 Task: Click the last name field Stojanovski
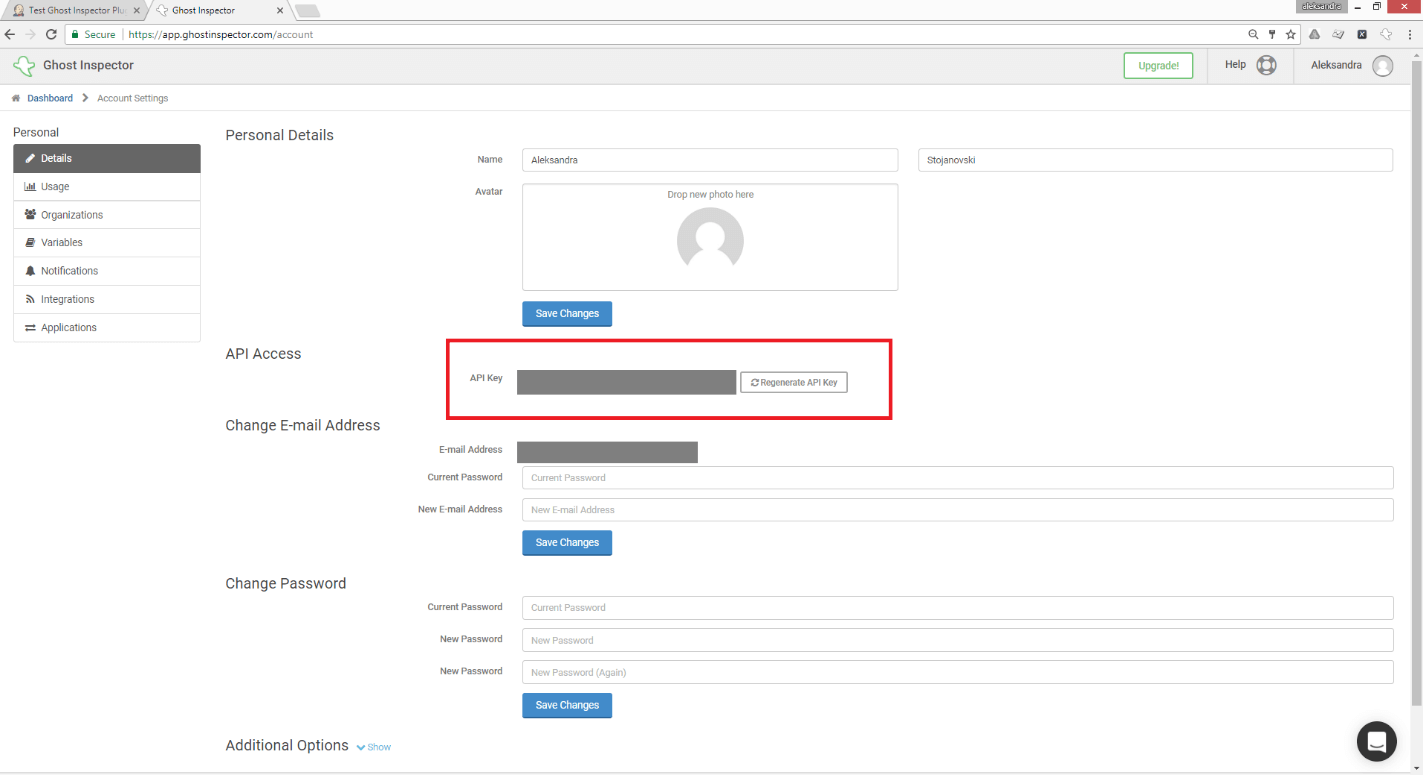coord(1155,160)
